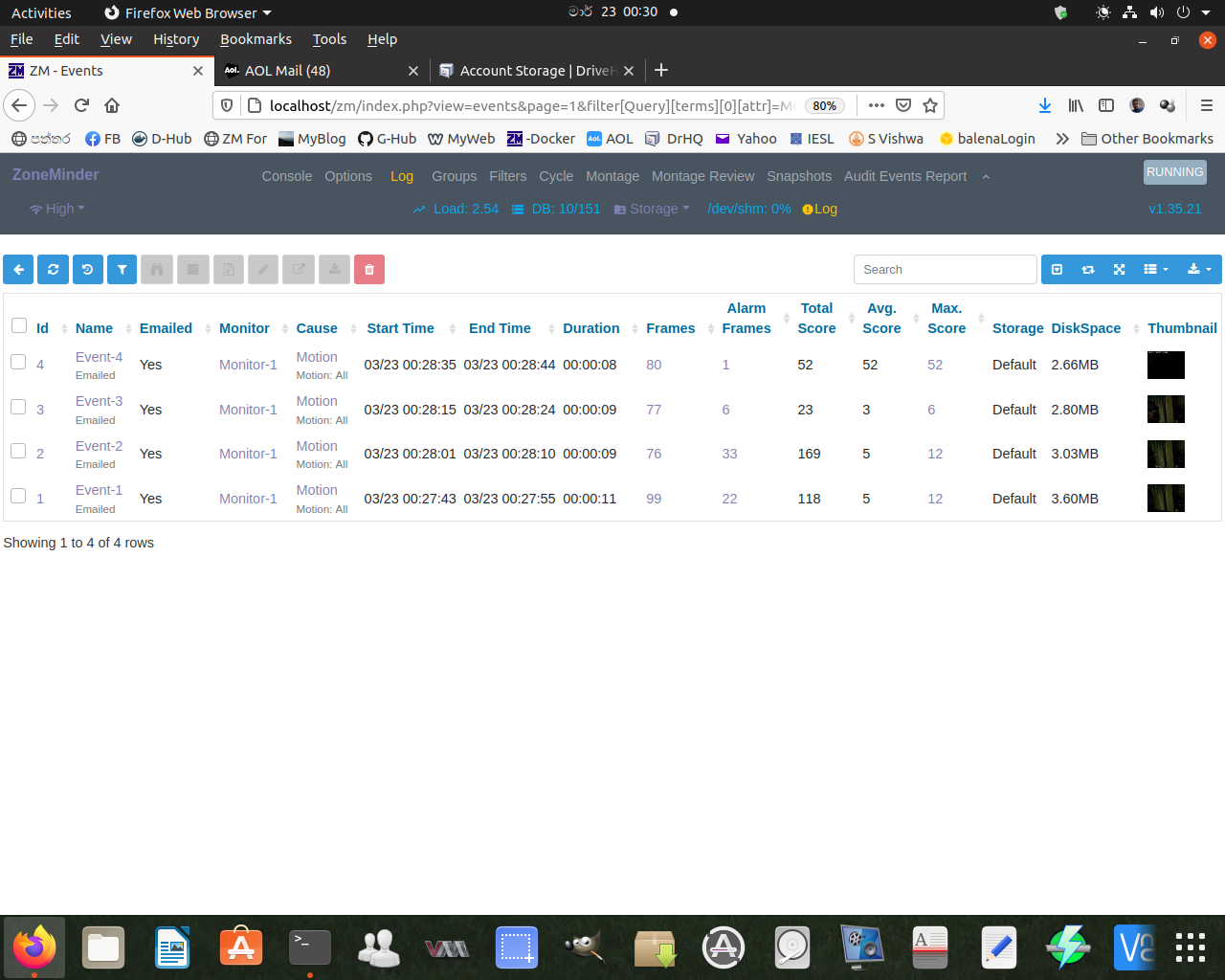Screen dimensions: 1225x980
Task: Check the Event-1 row checkbox
Action: tap(18, 496)
